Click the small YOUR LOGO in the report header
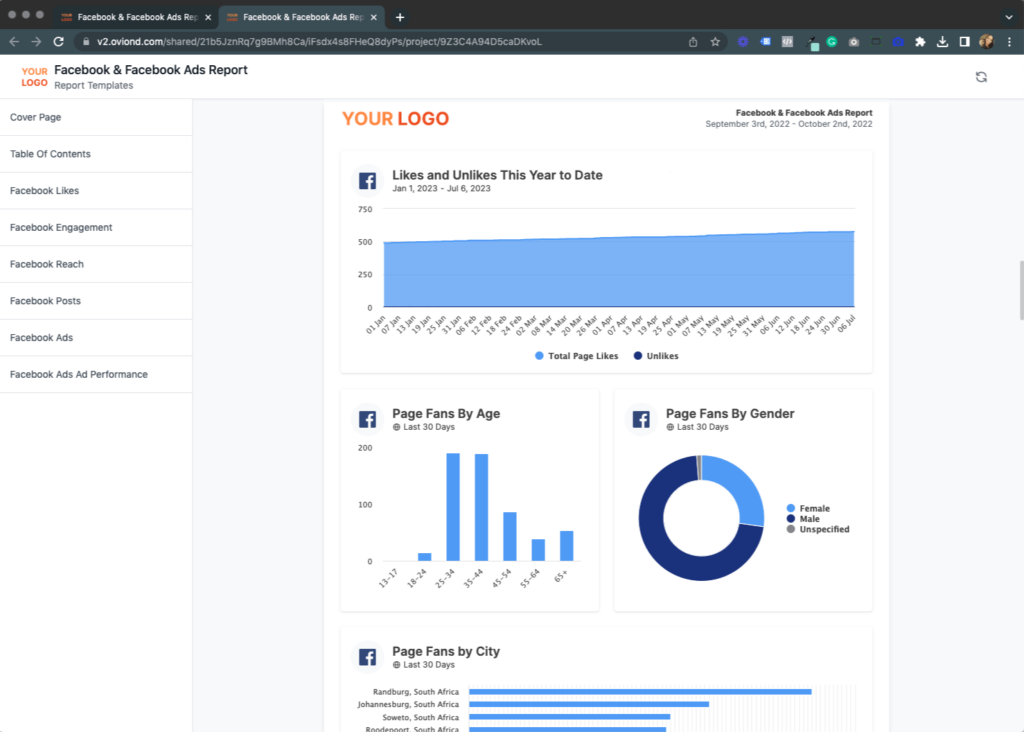The image size is (1024, 732). pos(34,77)
